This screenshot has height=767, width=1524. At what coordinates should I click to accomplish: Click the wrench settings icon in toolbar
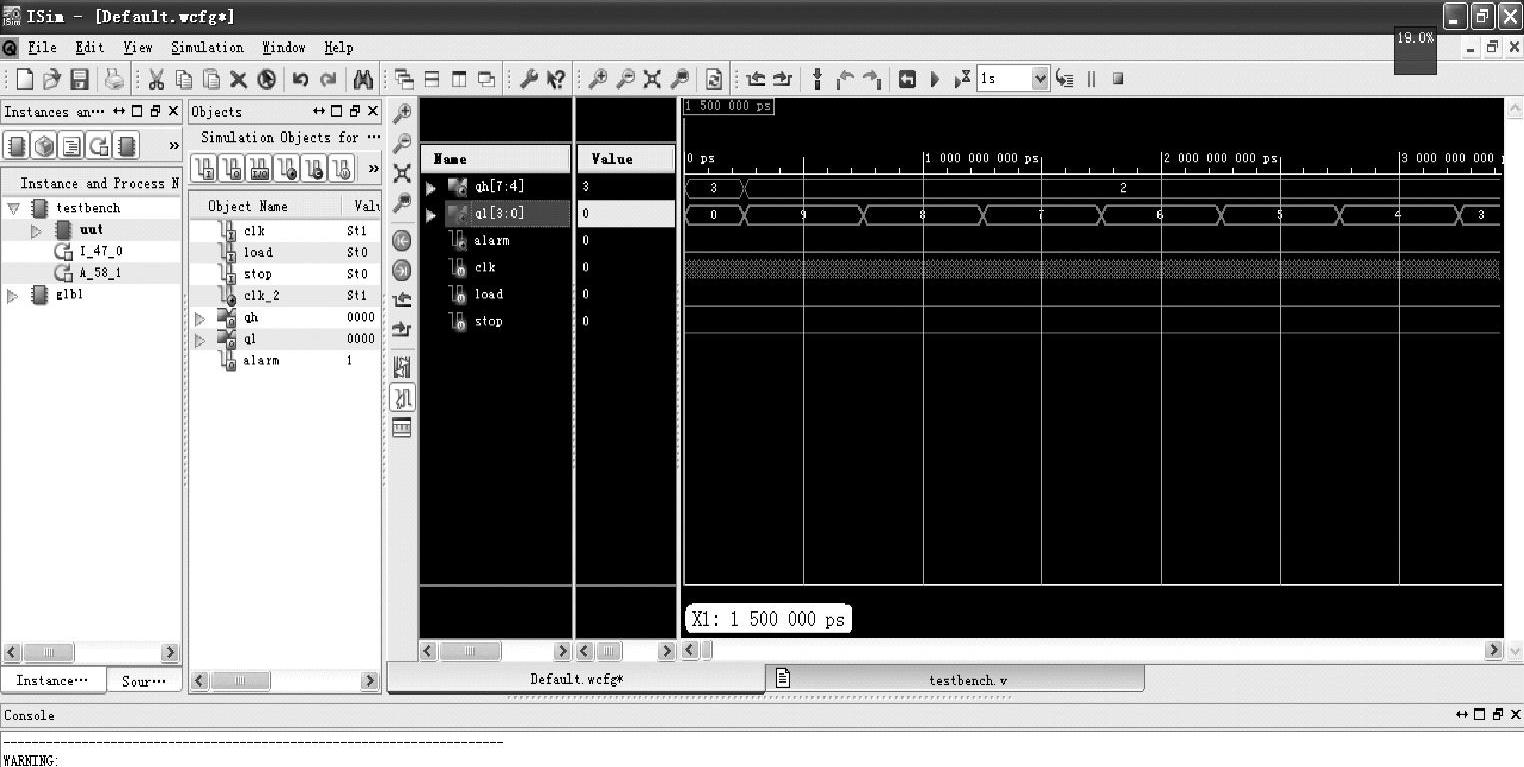pyautogui.click(x=529, y=79)
